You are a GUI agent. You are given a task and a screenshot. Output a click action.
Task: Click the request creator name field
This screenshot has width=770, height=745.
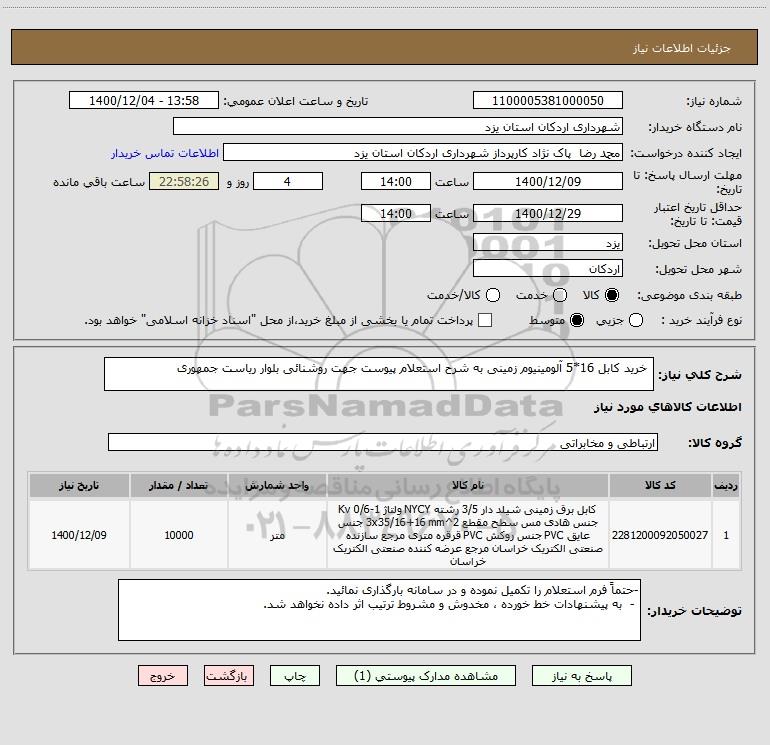[x=423, y=152]
